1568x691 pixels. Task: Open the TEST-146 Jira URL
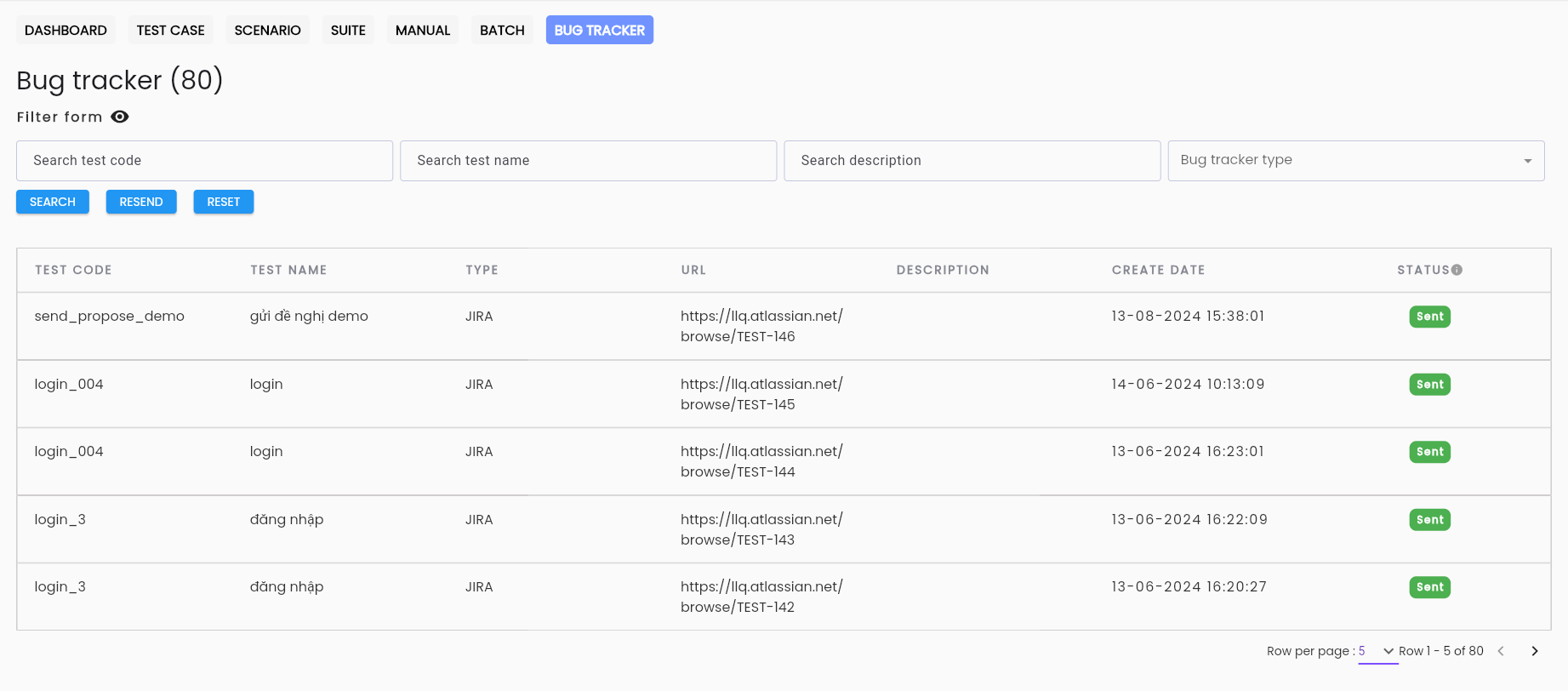coord(761,326)
